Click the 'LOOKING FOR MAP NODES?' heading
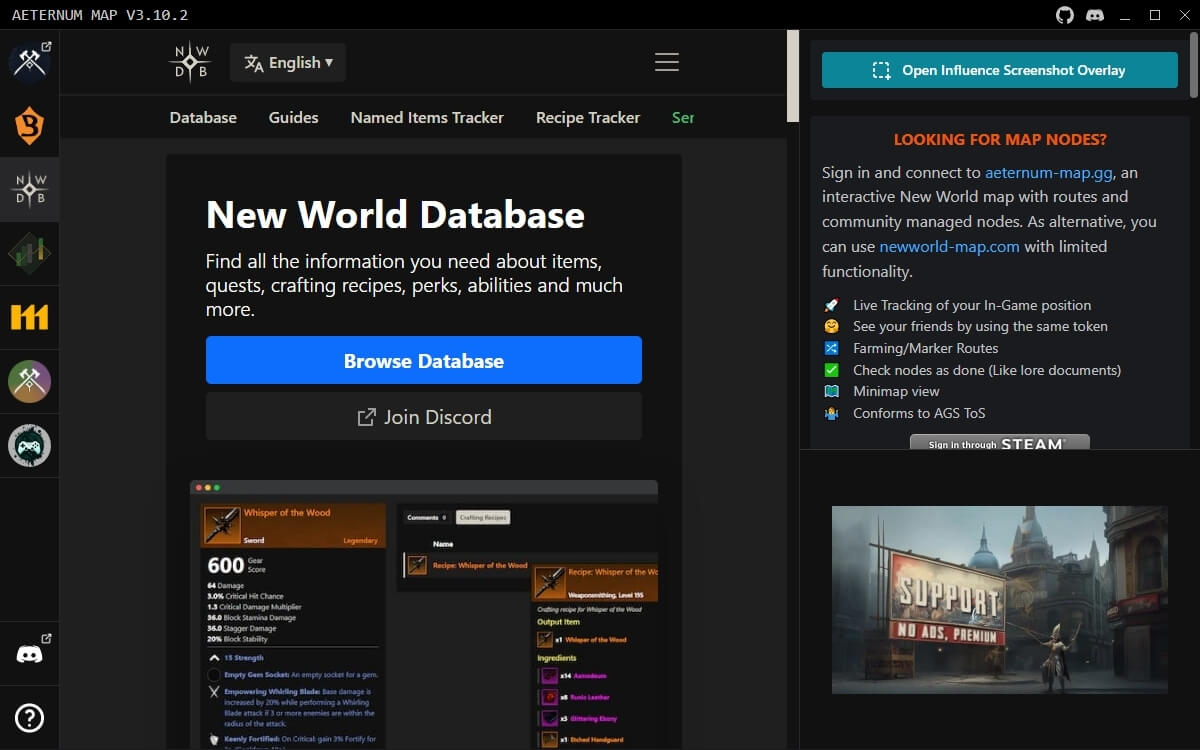Viewport: 1200px width, 750px height. tap(1000, 140)
